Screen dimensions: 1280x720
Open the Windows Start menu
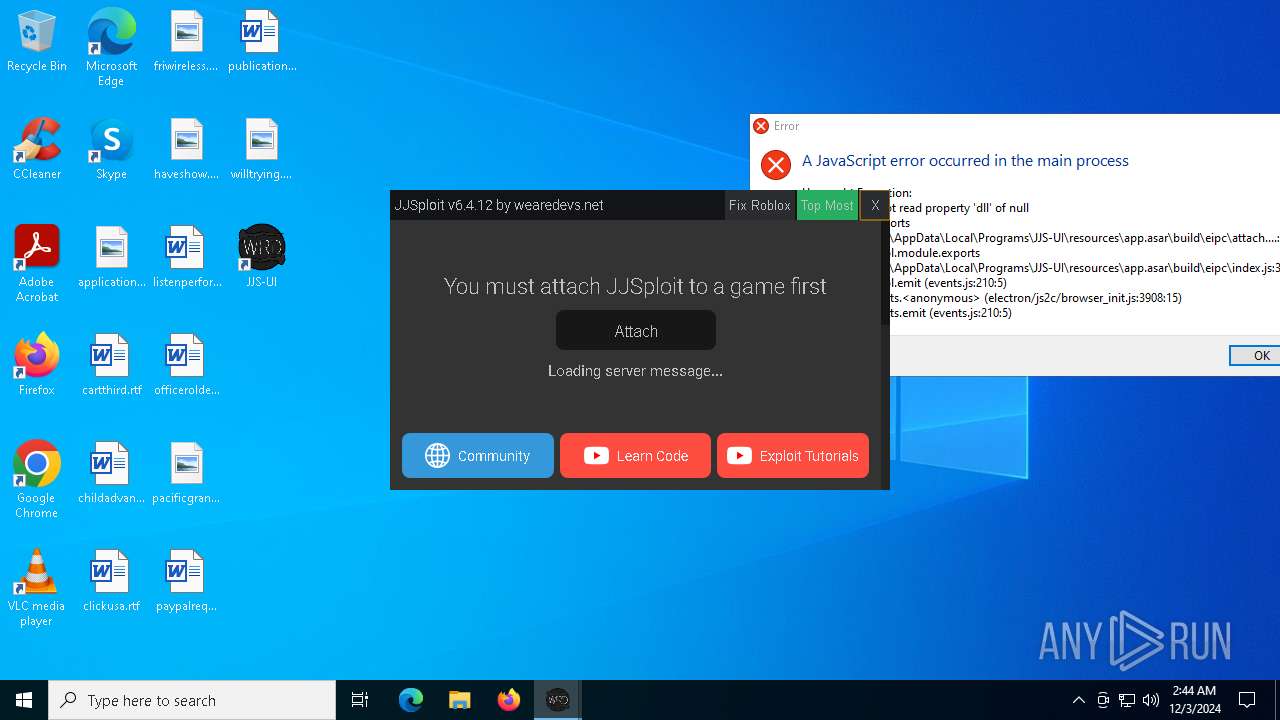pyautogui.click(x=24, y=700)
